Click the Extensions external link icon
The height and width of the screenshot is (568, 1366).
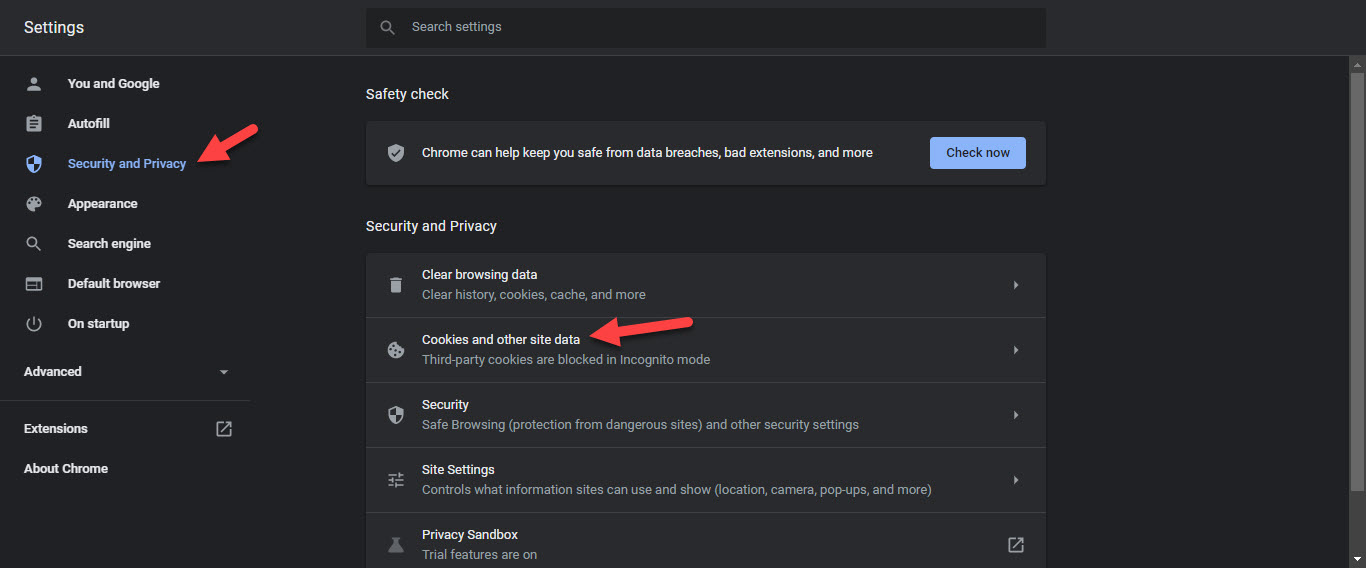pyautogui.click(x=224, y=429)
